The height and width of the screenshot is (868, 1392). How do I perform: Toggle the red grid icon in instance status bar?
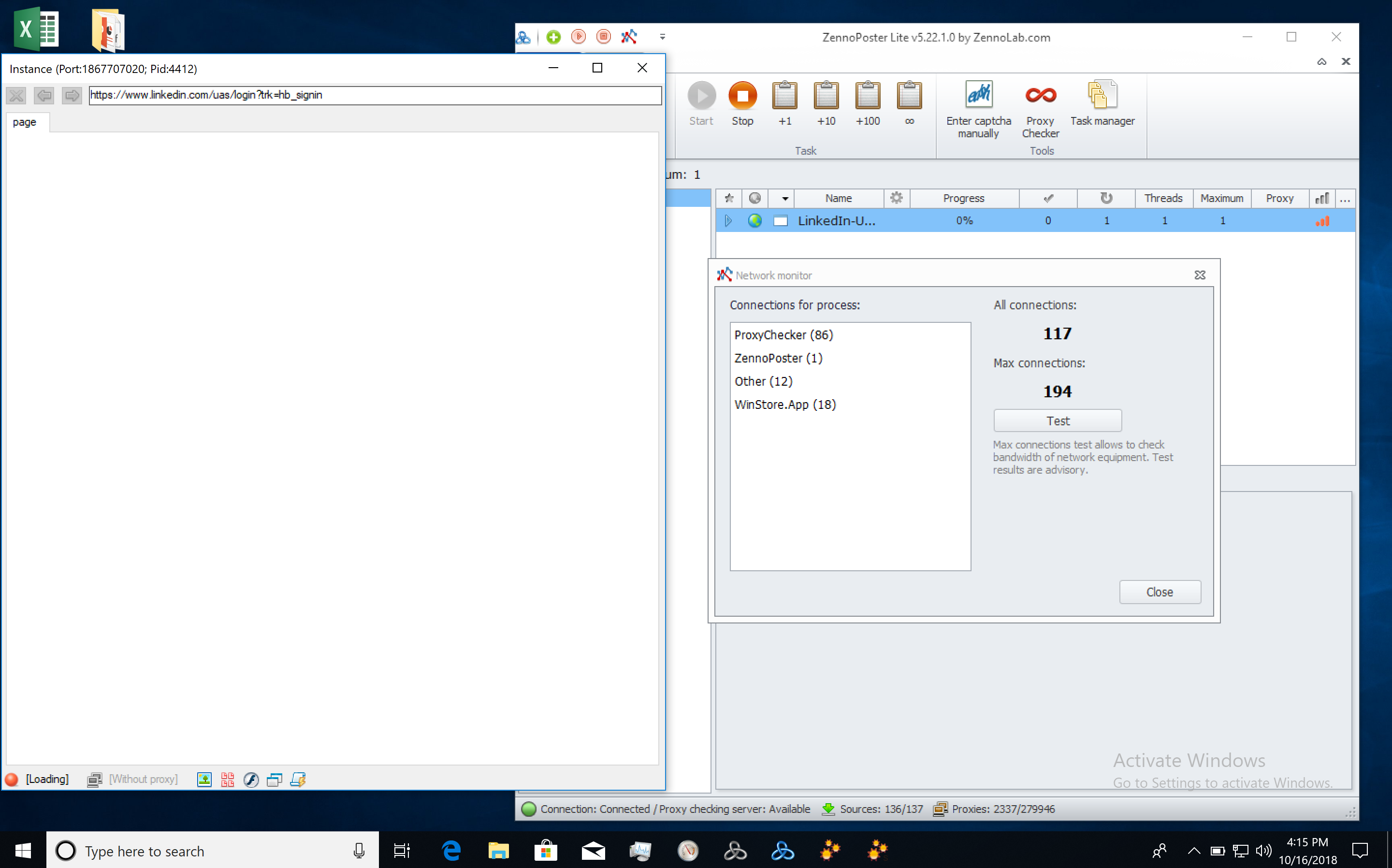tap(227, 779)
